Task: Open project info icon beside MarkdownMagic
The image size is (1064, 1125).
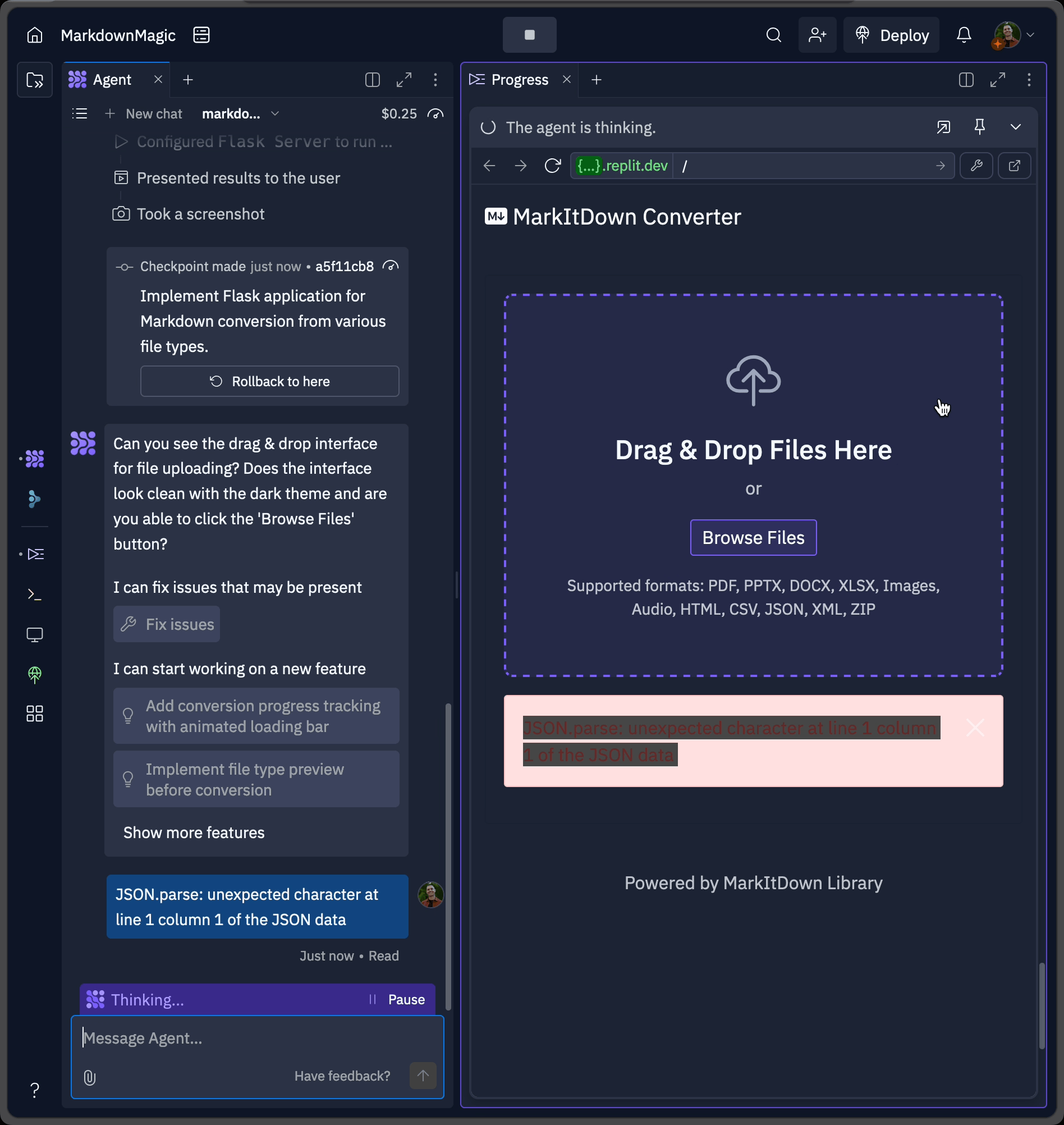Action: (201, 35)
